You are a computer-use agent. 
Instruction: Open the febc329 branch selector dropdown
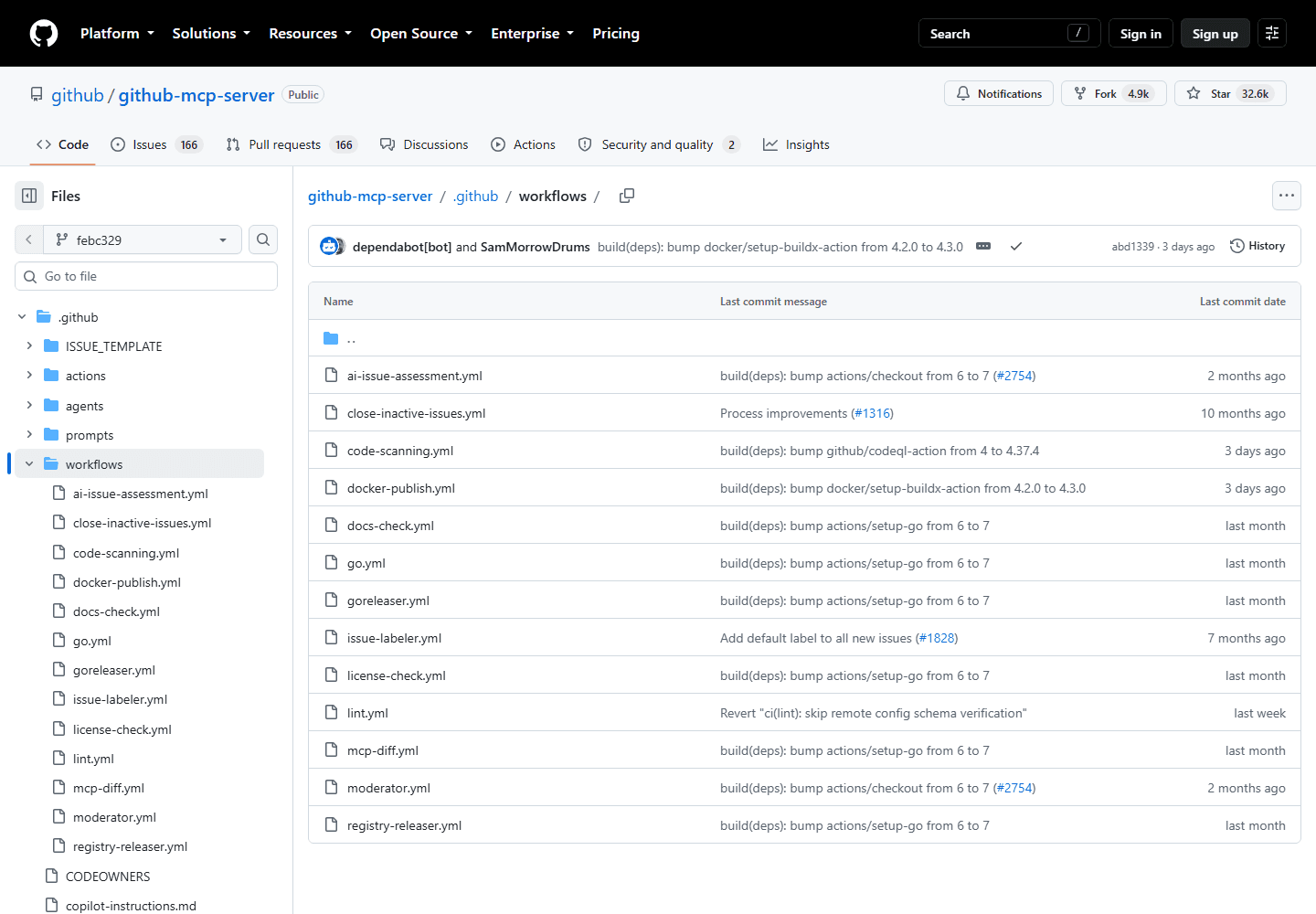[143, 239]
